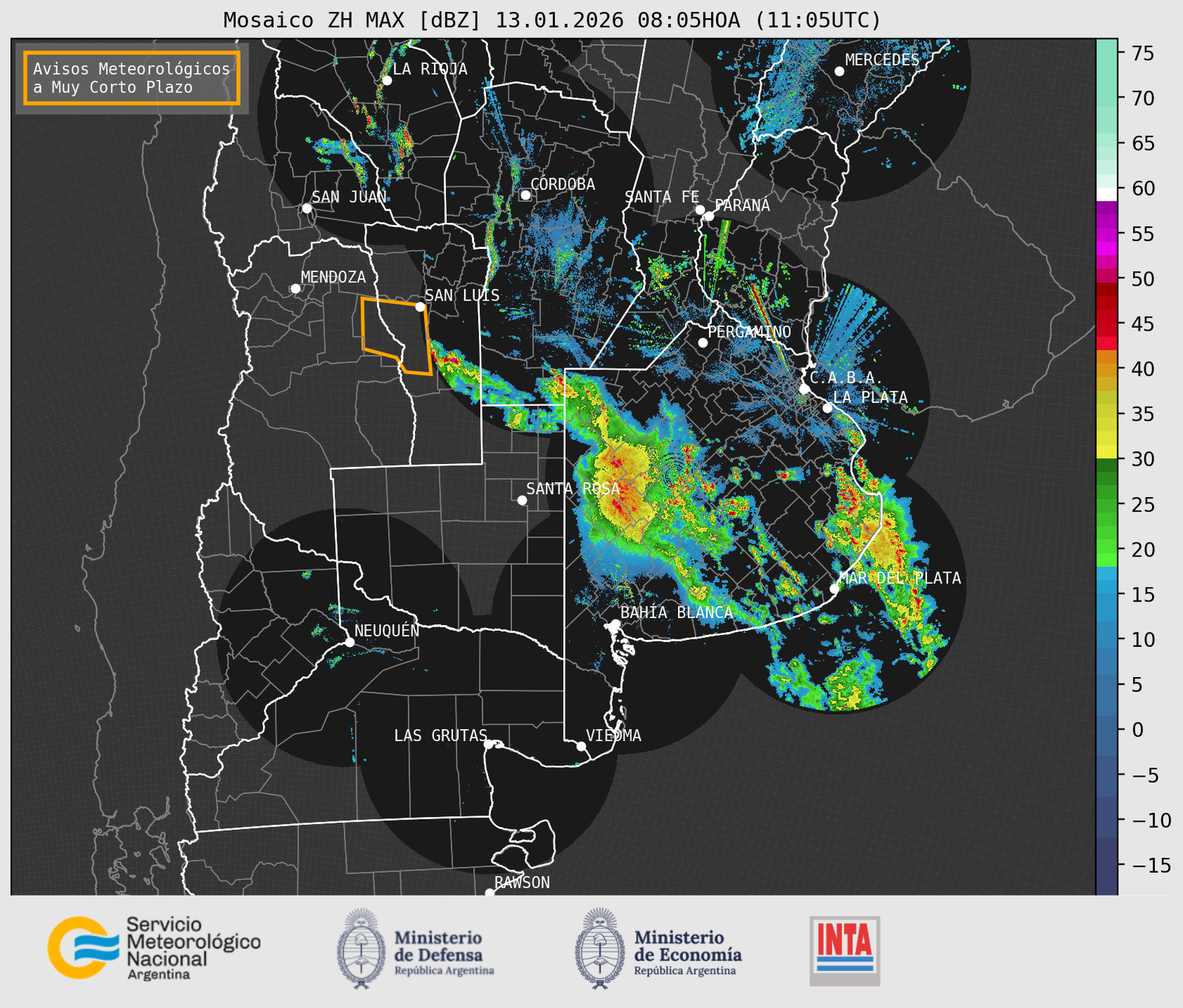Click the C.A.B.A. city label
The height and width of the screenshot is (1008, 1183).
(846, 379)
